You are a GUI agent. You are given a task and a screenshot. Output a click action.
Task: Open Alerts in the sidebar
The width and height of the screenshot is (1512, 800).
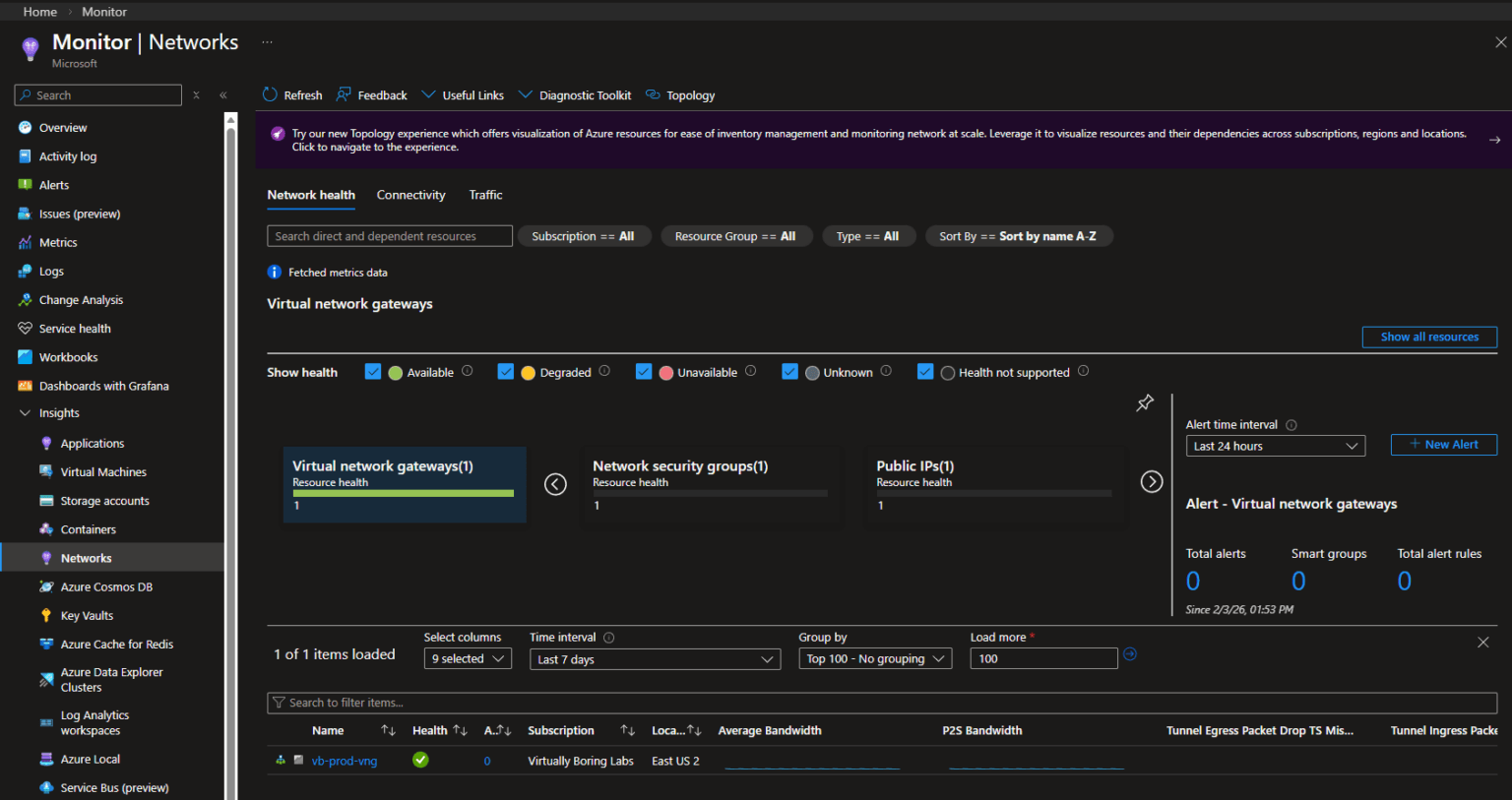tap(54, 185)
